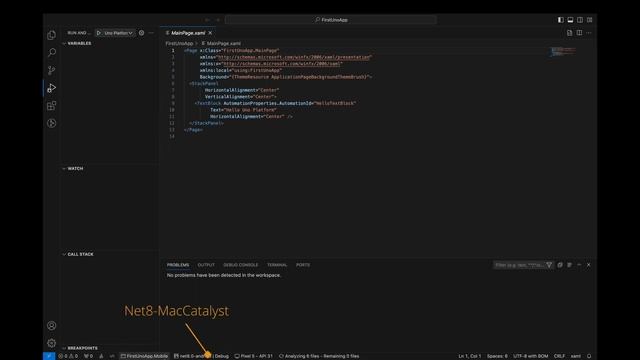The image size is (640, 360).
Task: Toggle secondary side bar layout icon
Action: click(x=580, y=20)
